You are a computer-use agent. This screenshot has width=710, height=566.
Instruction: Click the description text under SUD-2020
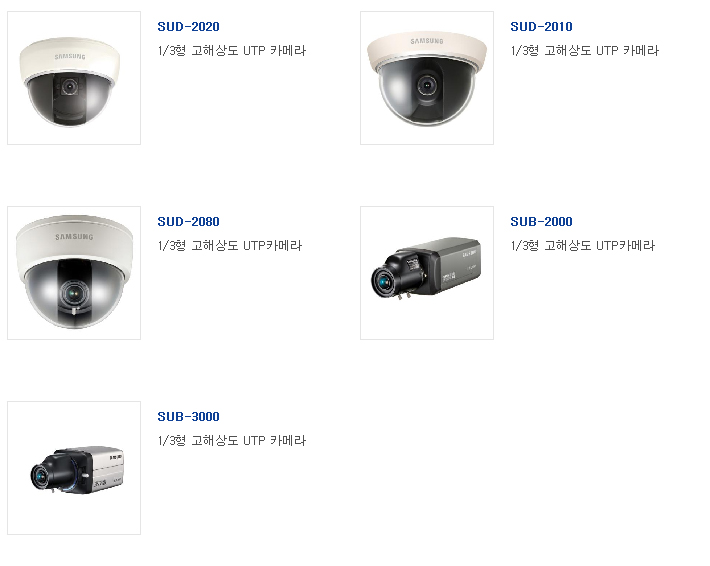(x=231, y=50)
